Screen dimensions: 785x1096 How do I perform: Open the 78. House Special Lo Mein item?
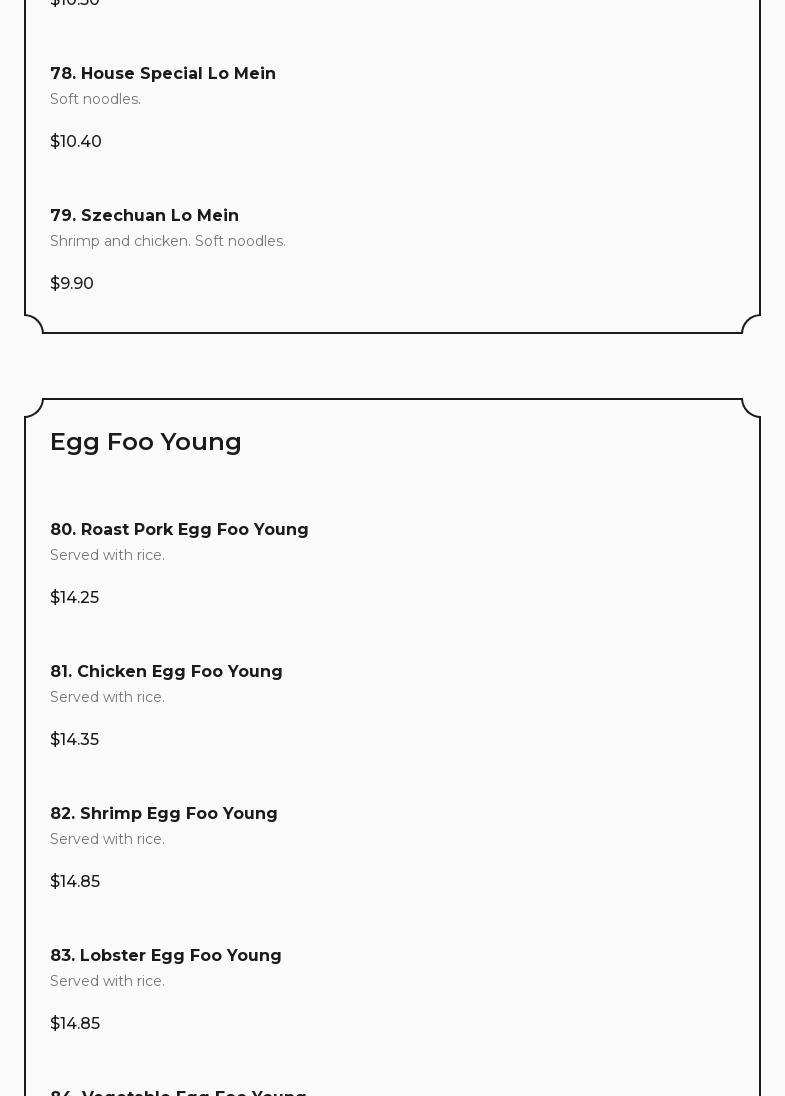pyautogui.click(x=163, y=74)
